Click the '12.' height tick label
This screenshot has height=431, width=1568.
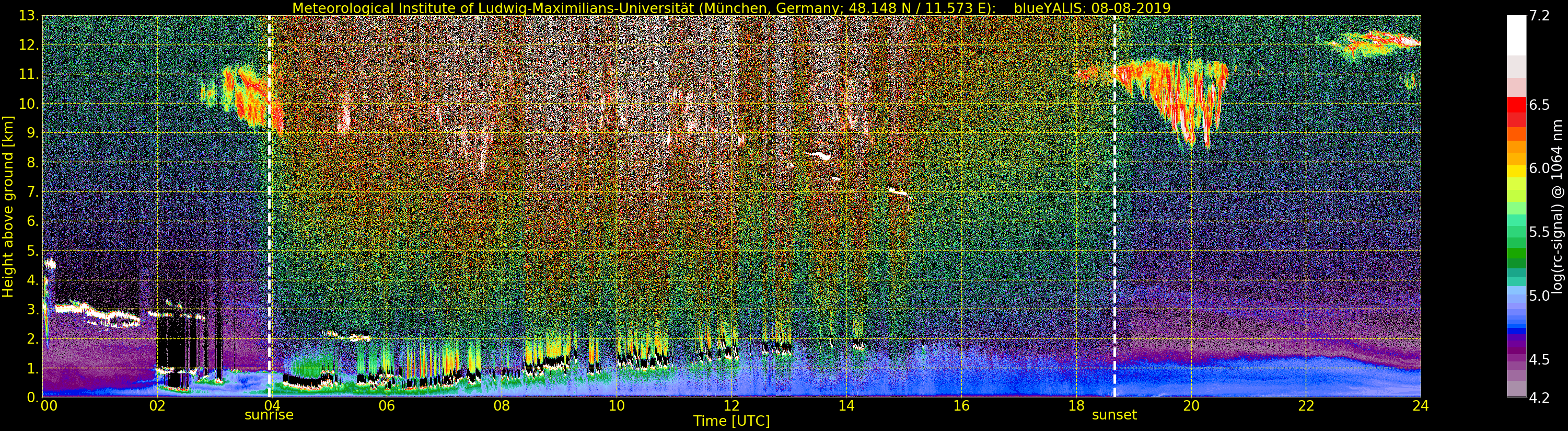click(x=29, y=45)
